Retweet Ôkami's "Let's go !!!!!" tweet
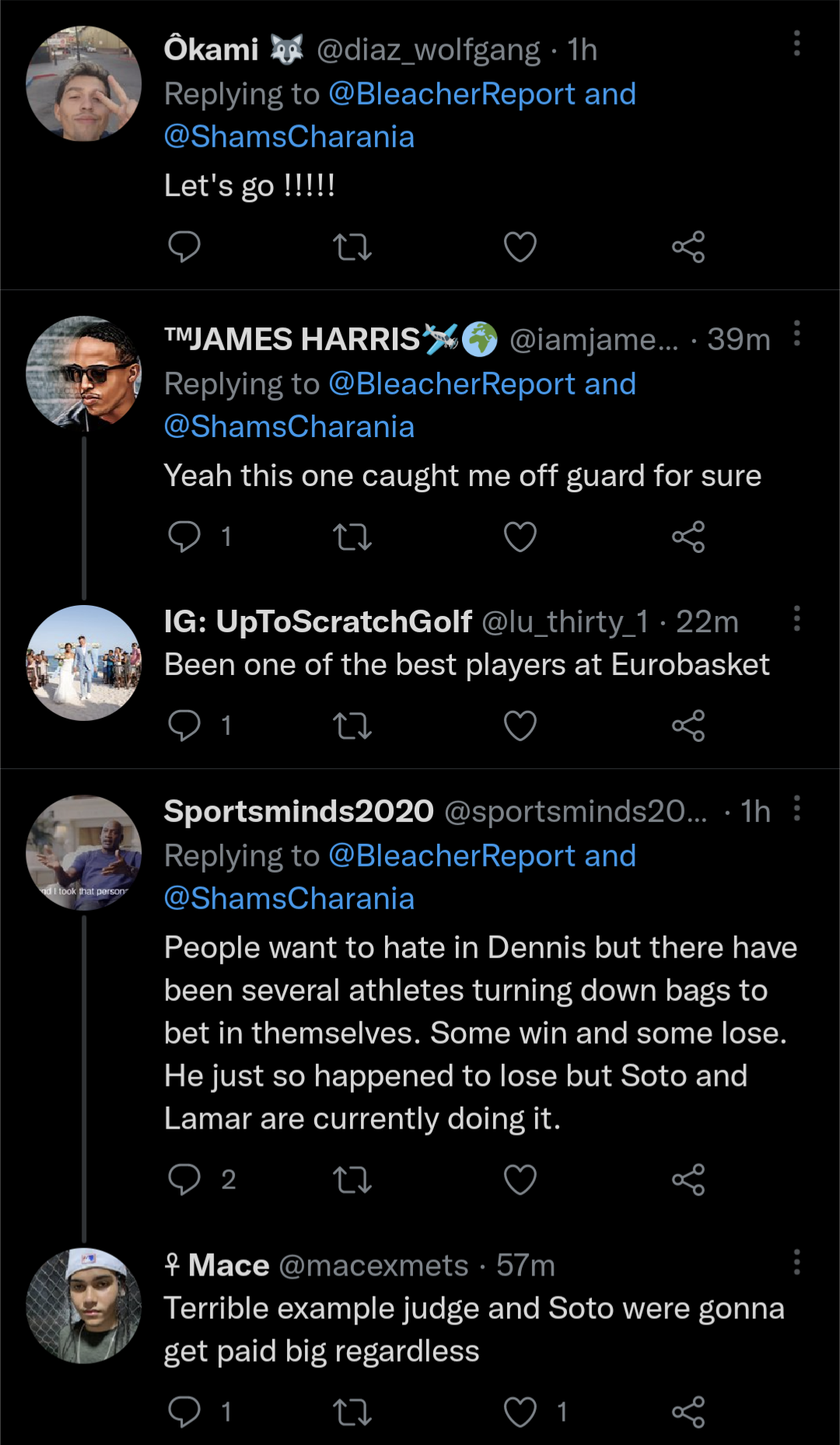 (352, 247)
